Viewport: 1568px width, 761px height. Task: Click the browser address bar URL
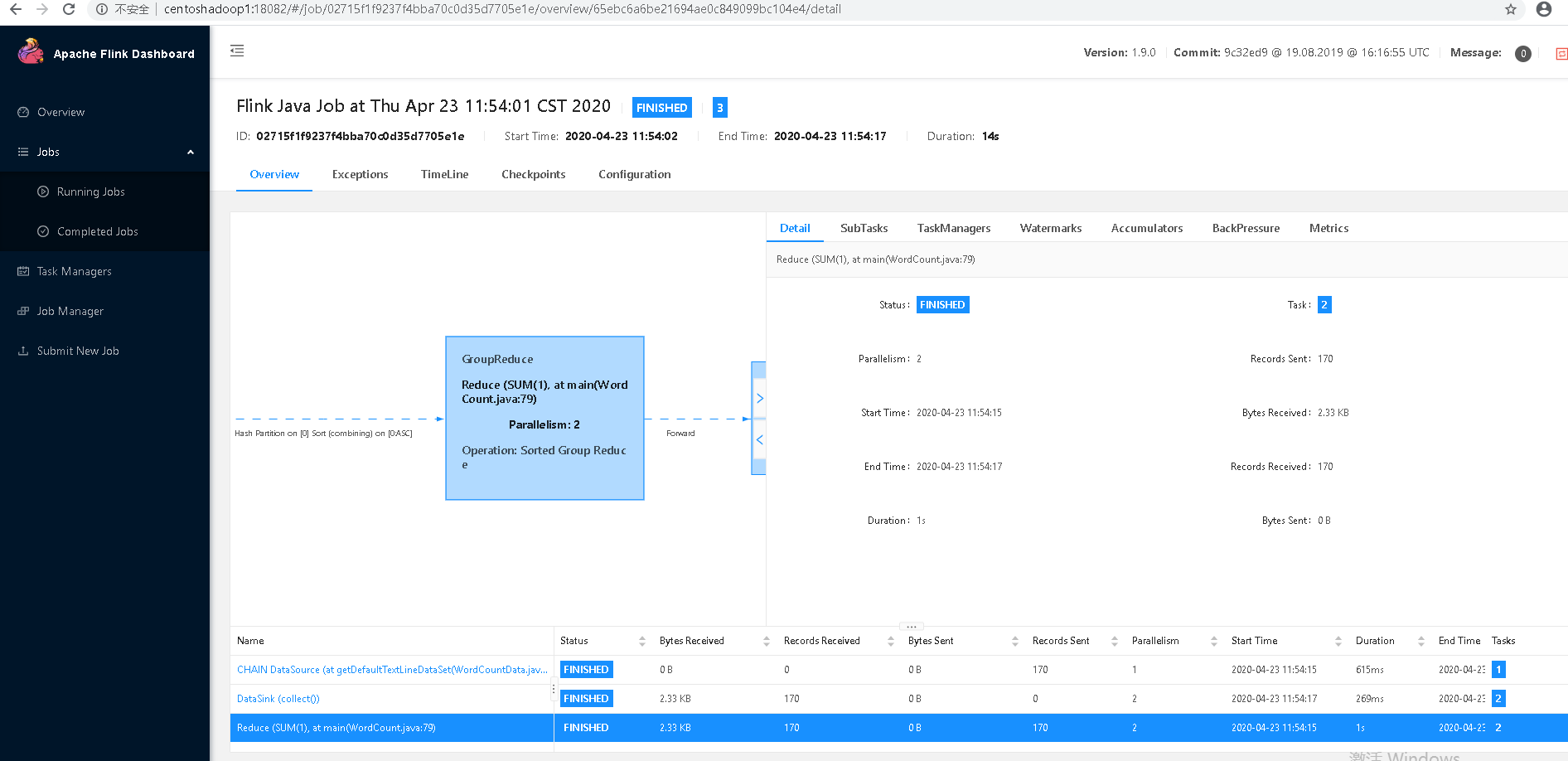click(x=502, y=9)
